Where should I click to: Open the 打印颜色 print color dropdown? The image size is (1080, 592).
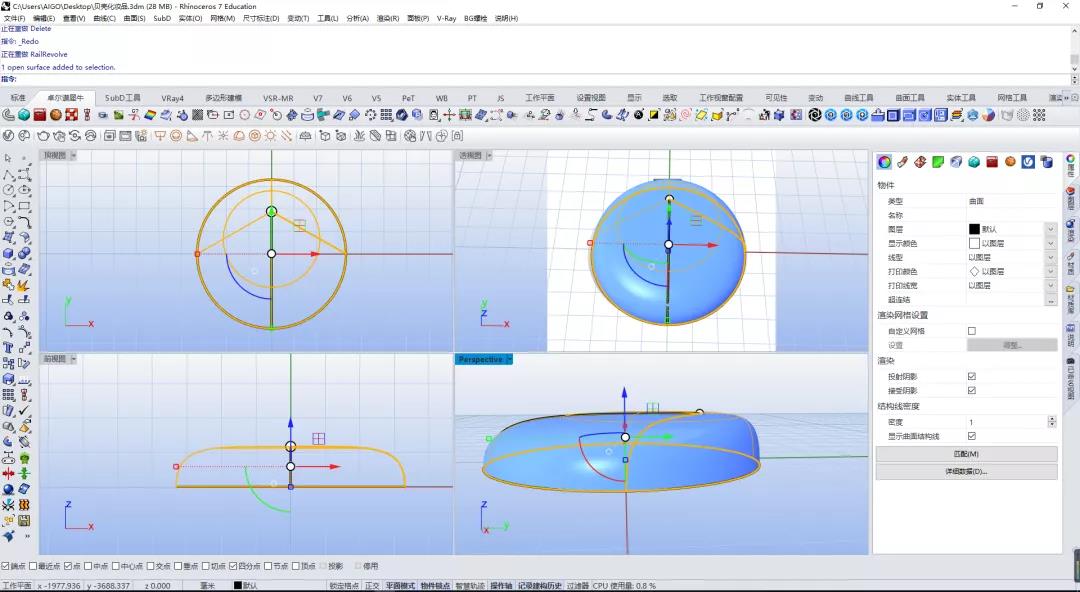[x=1051, y=272]
